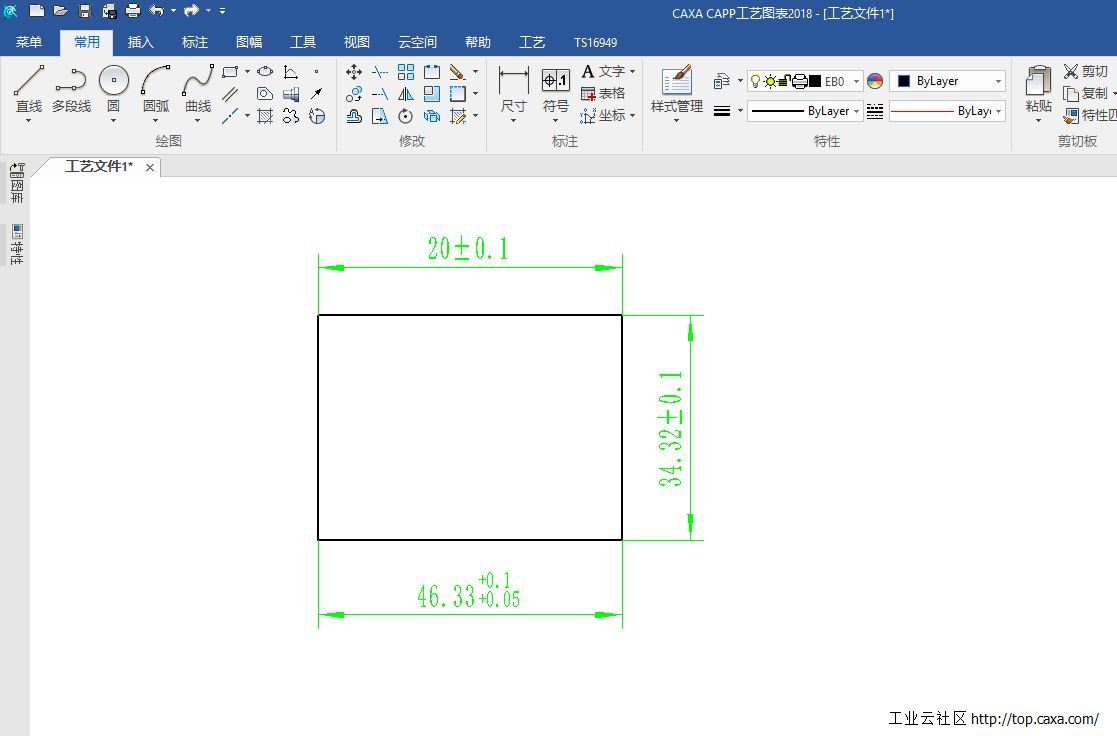Viewport: 1117px width, 736px height.
Task: Close the 工艺文件1* document tab
Action: coord(150,167)
